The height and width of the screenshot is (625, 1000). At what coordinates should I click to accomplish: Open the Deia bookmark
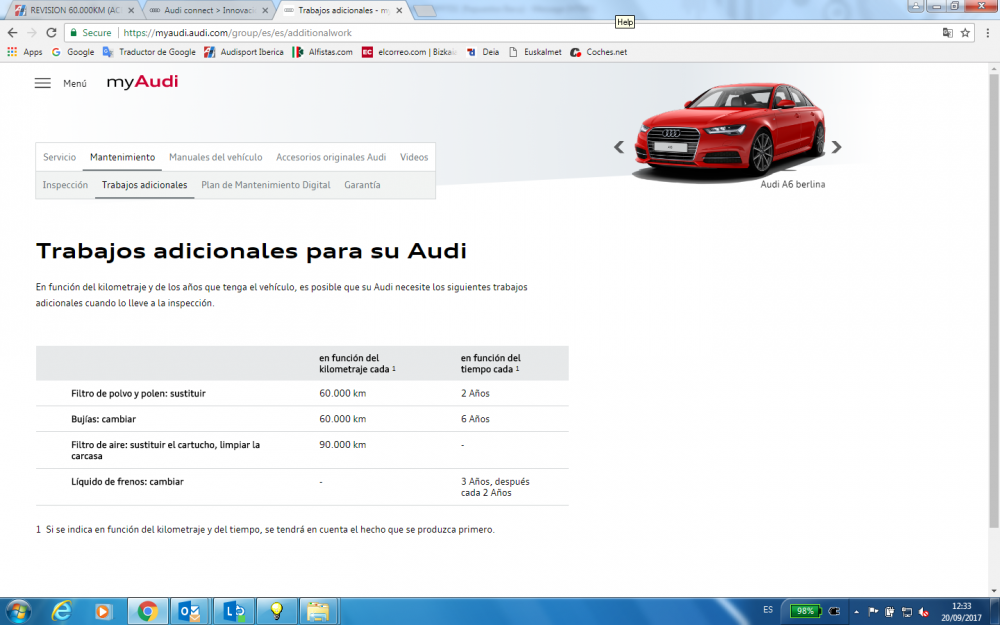(483, 52)
